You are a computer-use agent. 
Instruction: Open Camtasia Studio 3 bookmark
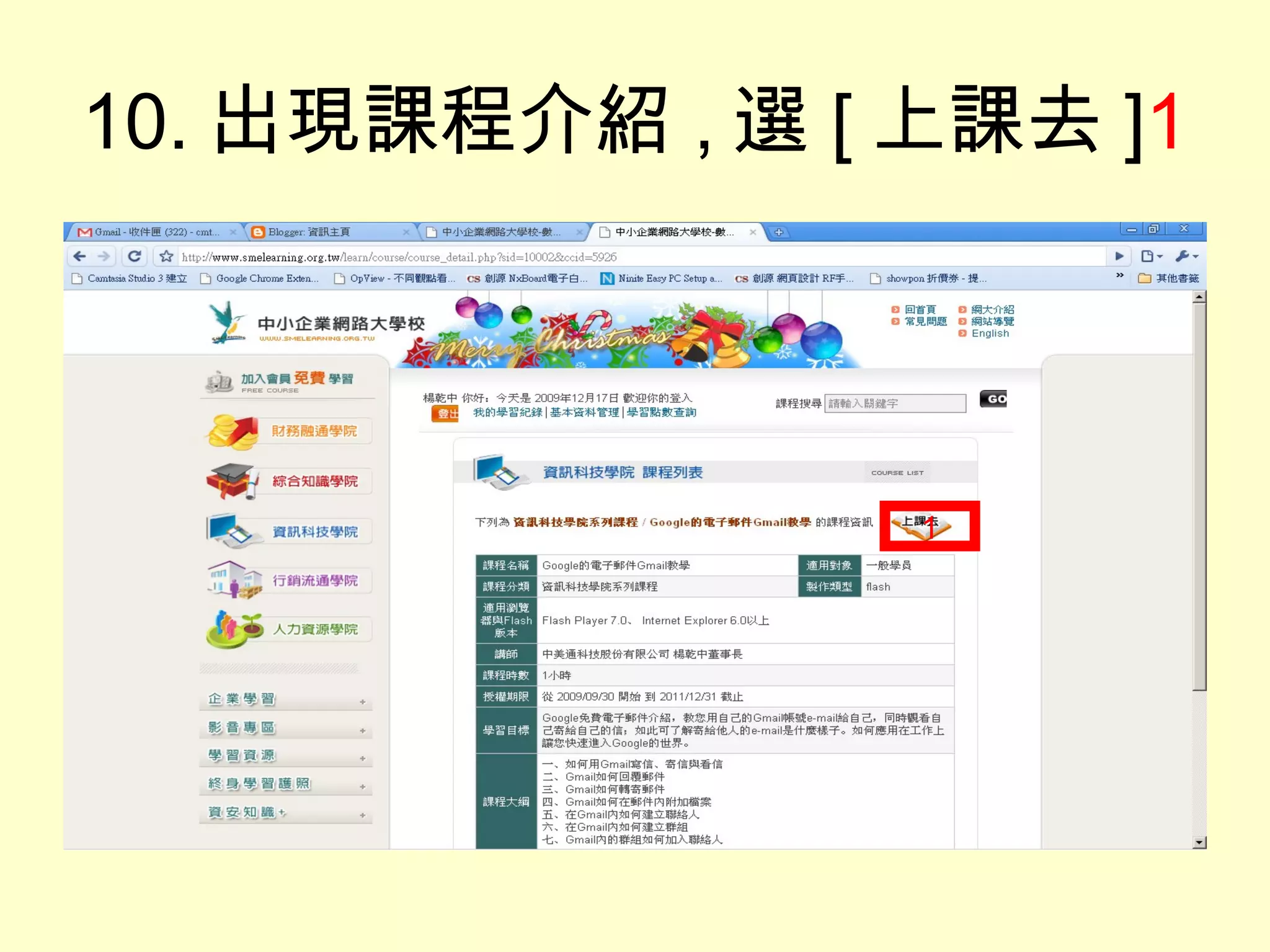point(130,278)
